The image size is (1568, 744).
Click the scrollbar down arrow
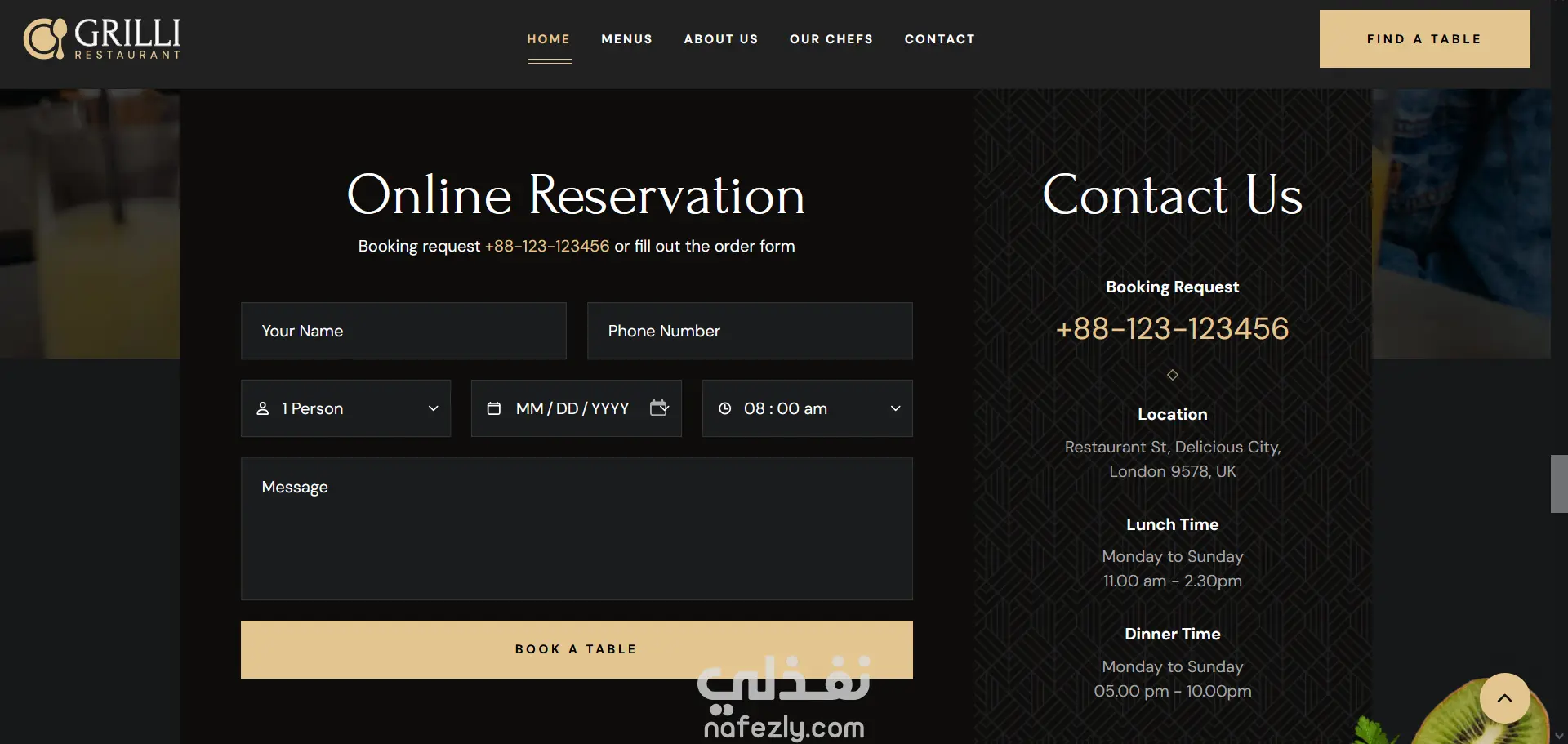coord(1559,736)
